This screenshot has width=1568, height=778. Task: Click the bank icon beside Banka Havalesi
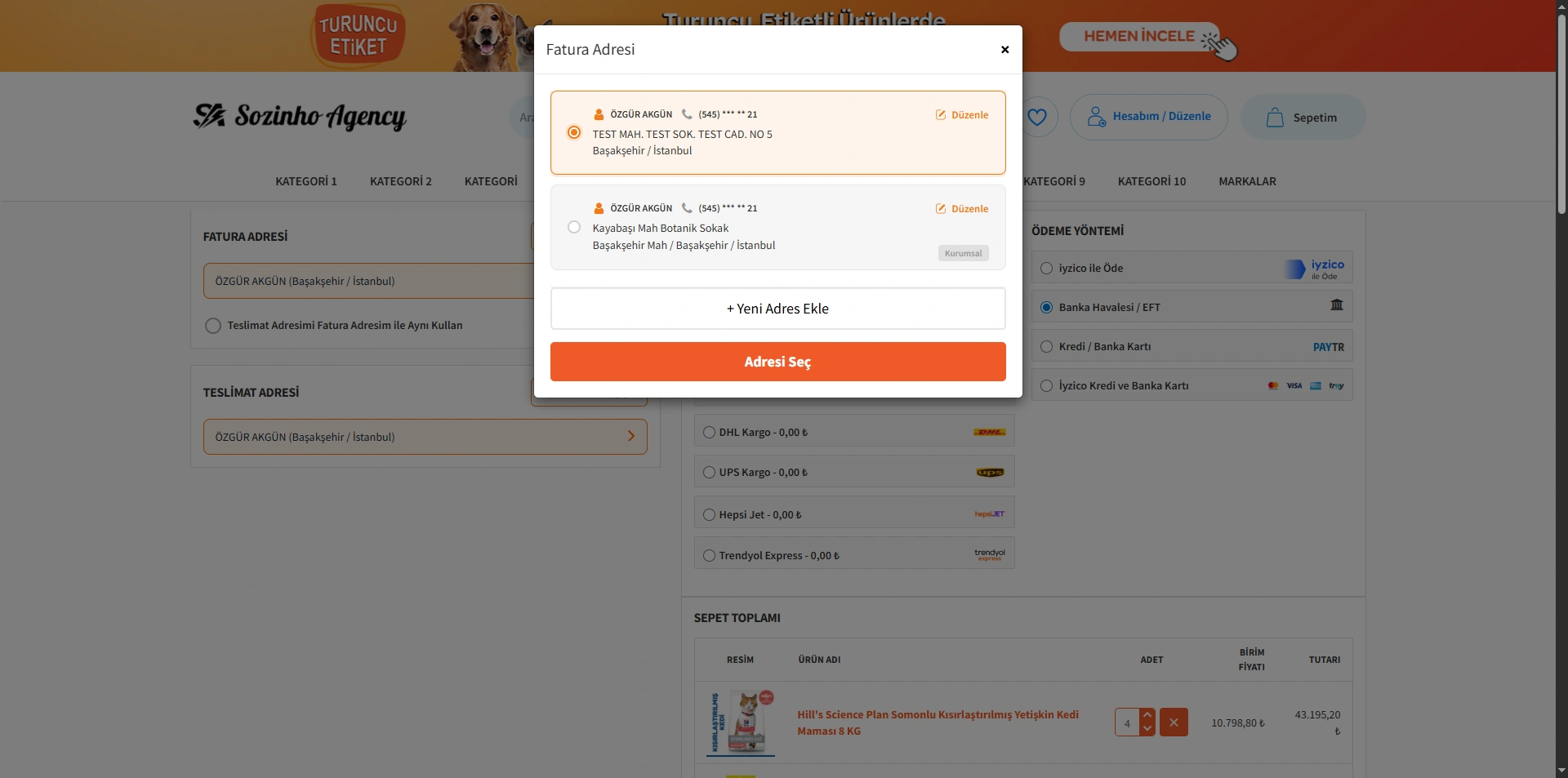pos(1336,305)
